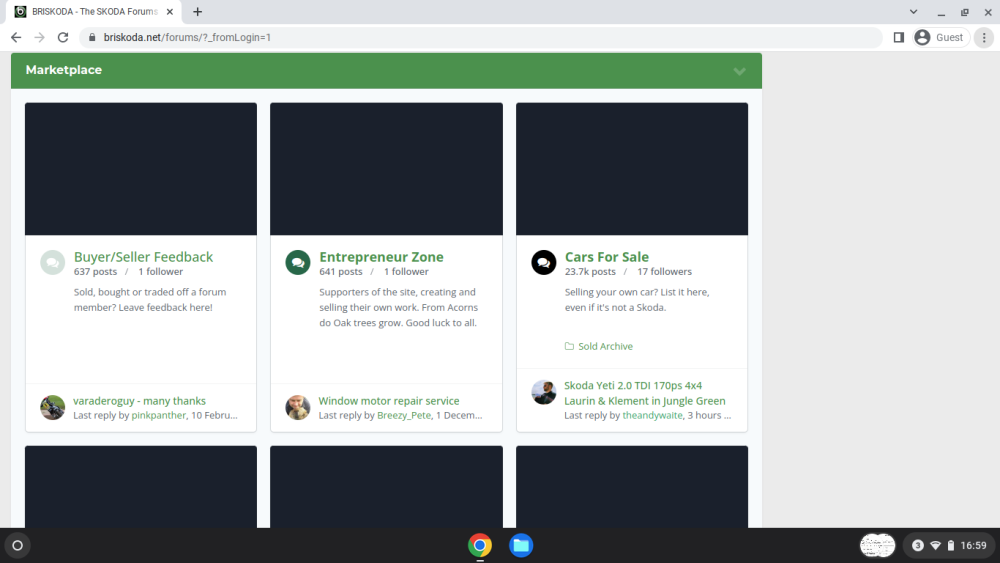Screen dimensions: 1000x563
Task: Click avatar next to Window motor repair
Action: [x=298, y=407]
